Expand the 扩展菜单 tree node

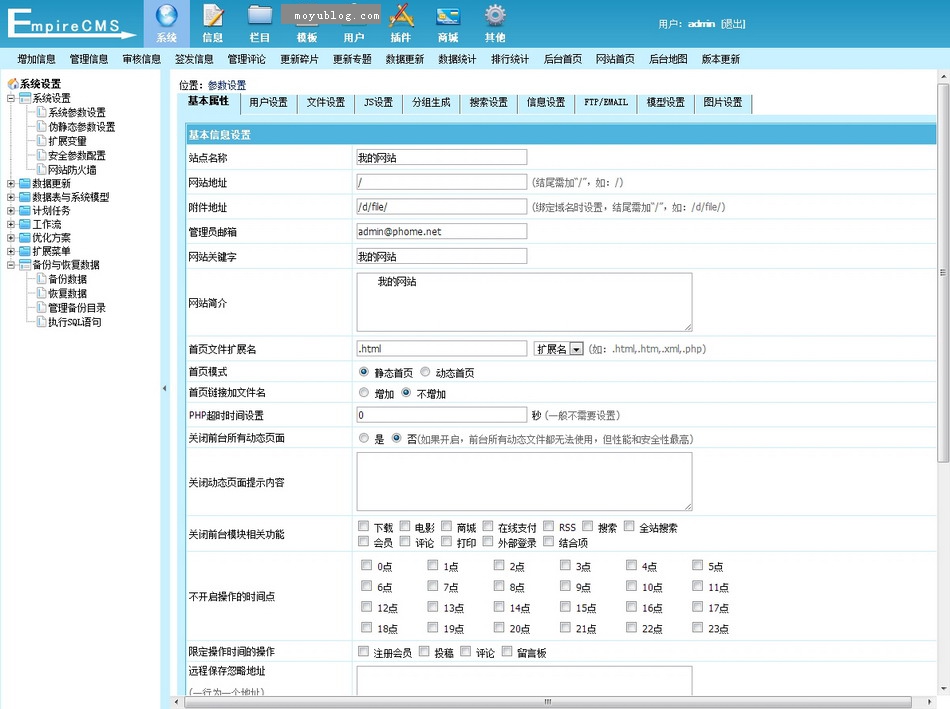pyautogui.click(x=10, y=251)
